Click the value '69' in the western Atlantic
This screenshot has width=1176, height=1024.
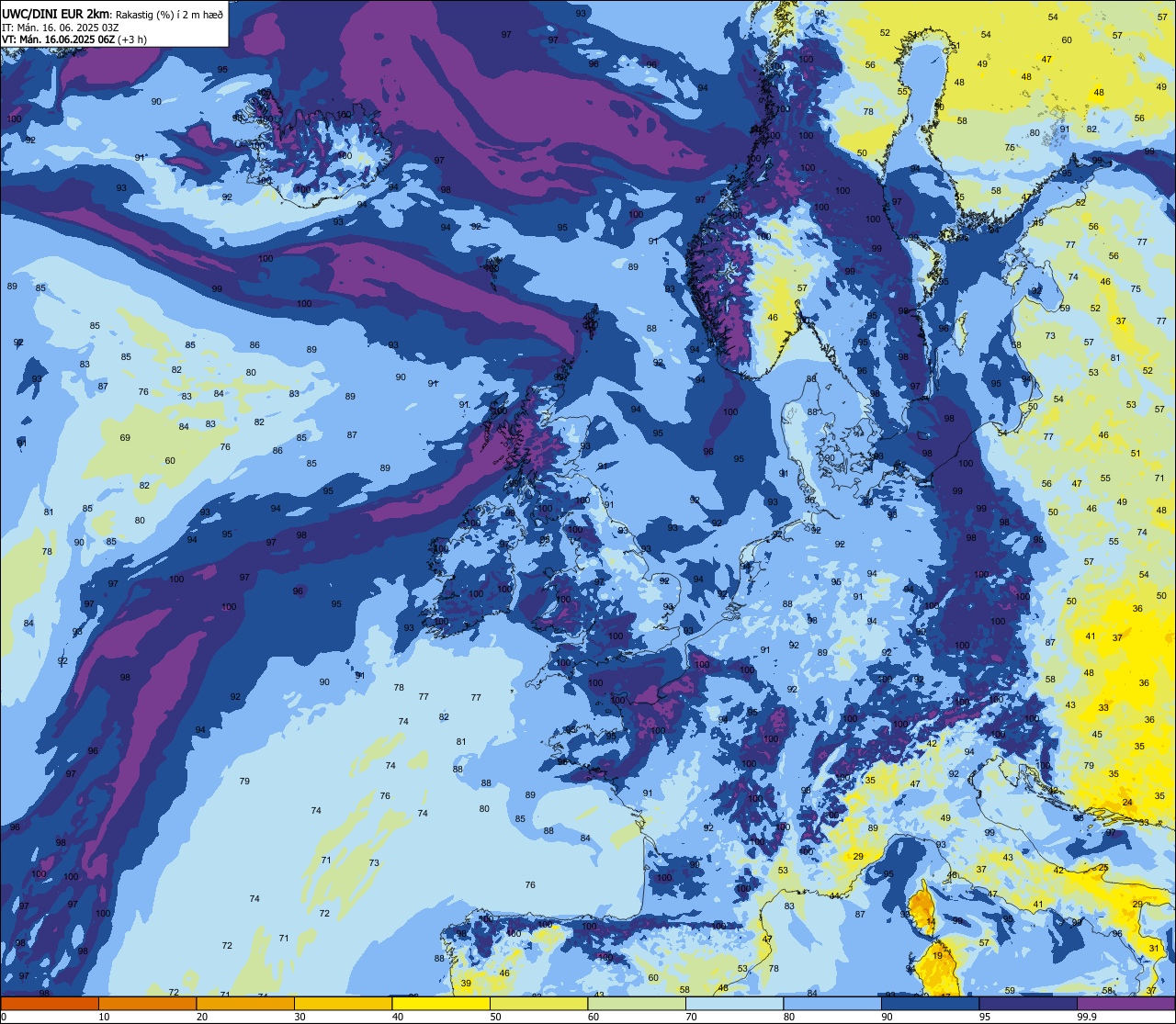pos(125,437)
